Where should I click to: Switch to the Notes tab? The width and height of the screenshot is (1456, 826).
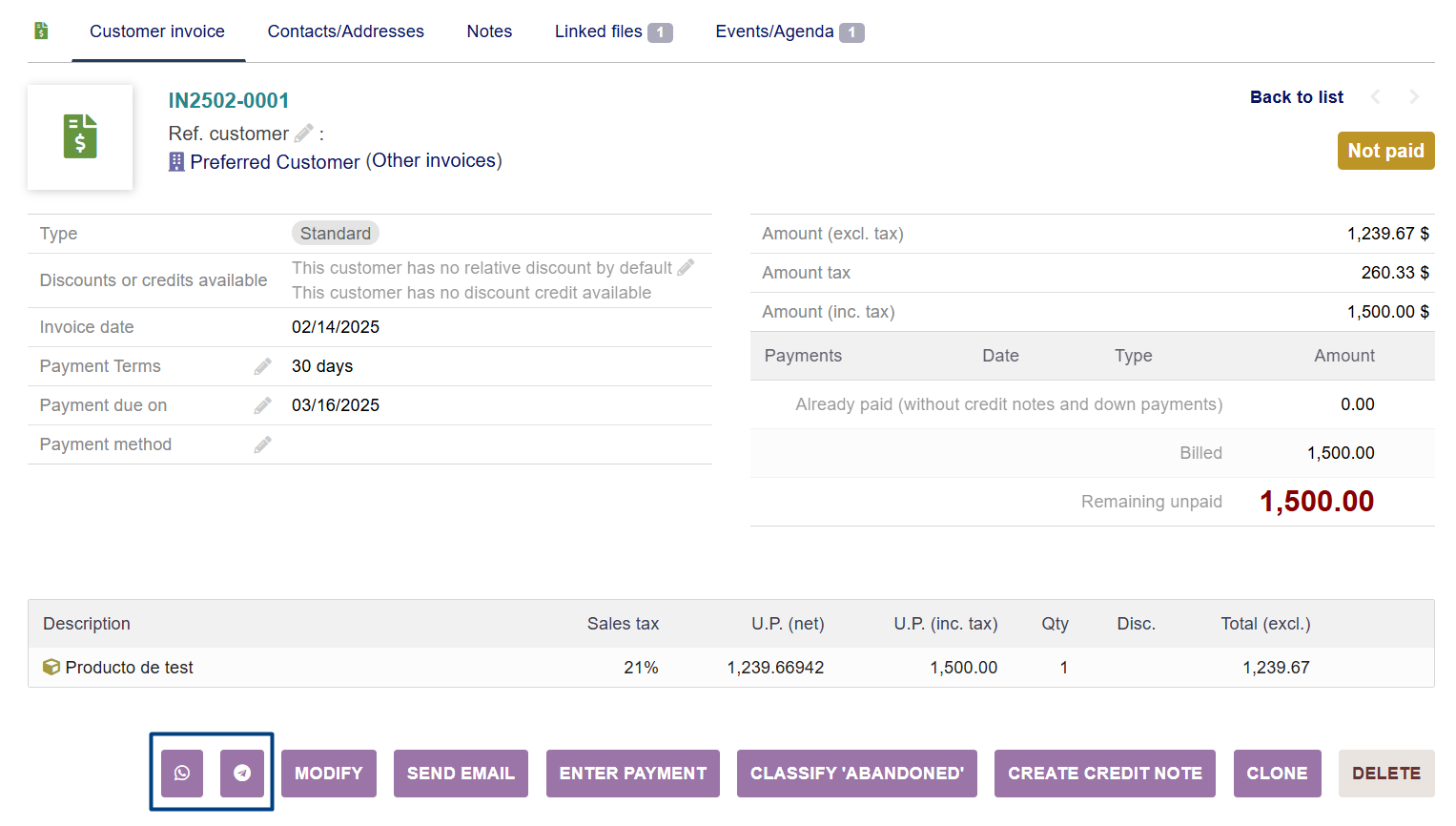pyautogui.click(x=489, y=31)
